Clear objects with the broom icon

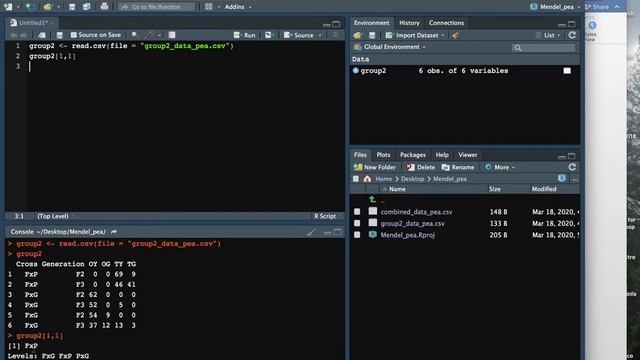pyautogui.click(x=456, y=36)
